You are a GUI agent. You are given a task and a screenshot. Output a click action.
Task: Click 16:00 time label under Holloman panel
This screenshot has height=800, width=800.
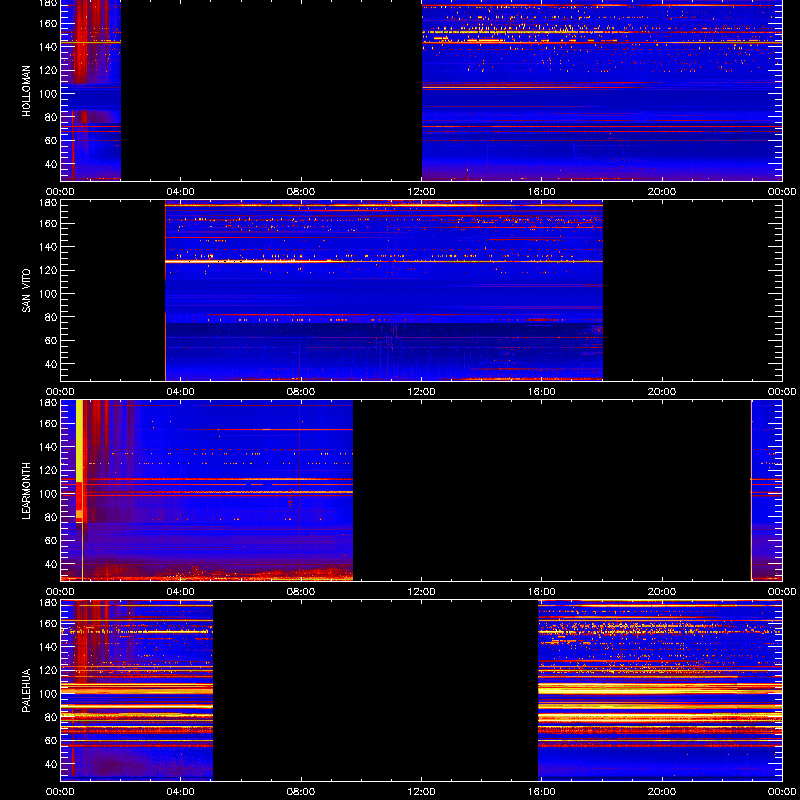pyautogui.click(x=542, y=192)
